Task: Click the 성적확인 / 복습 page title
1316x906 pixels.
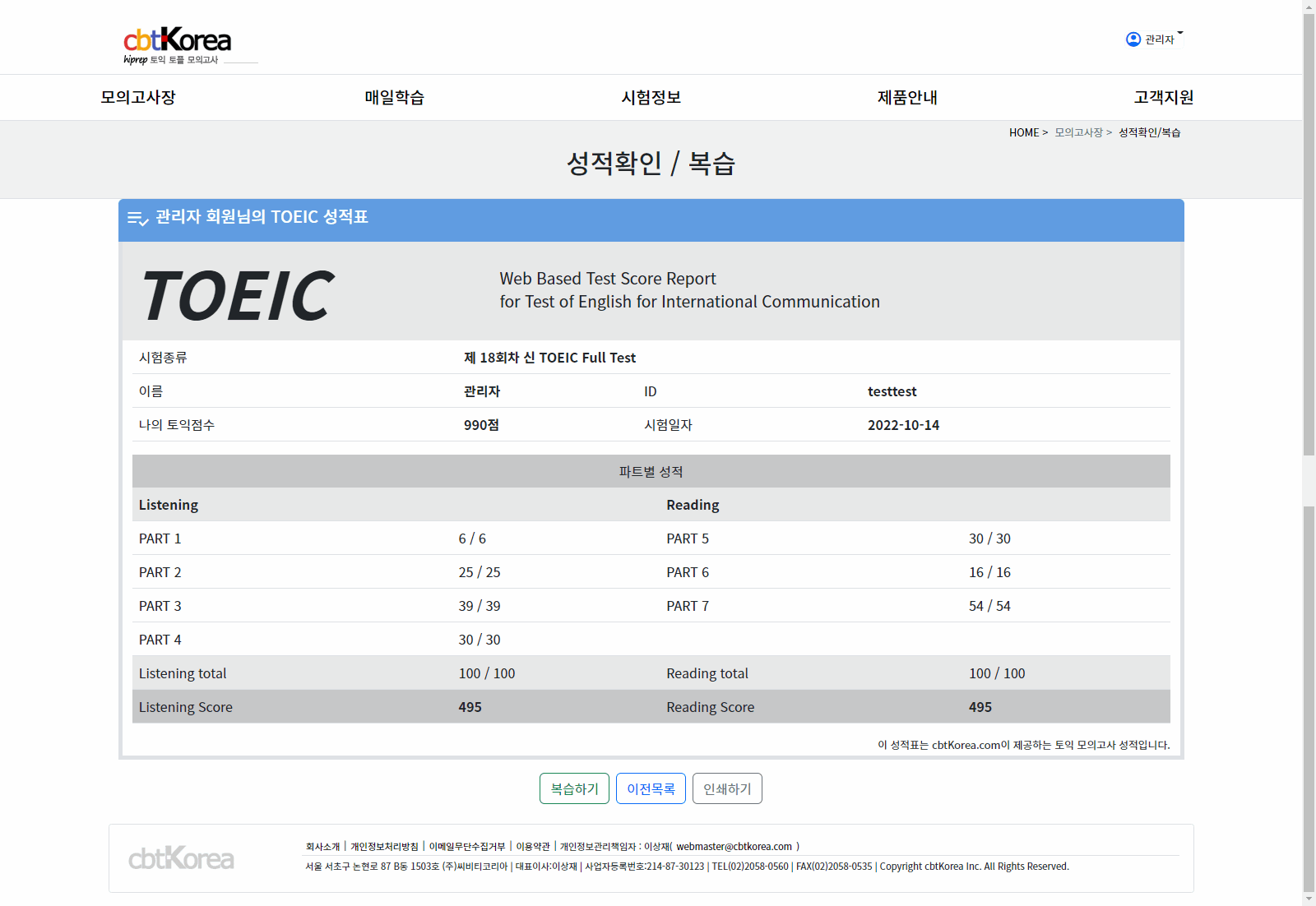Action: pyautogui.click(x=651, y=163)
